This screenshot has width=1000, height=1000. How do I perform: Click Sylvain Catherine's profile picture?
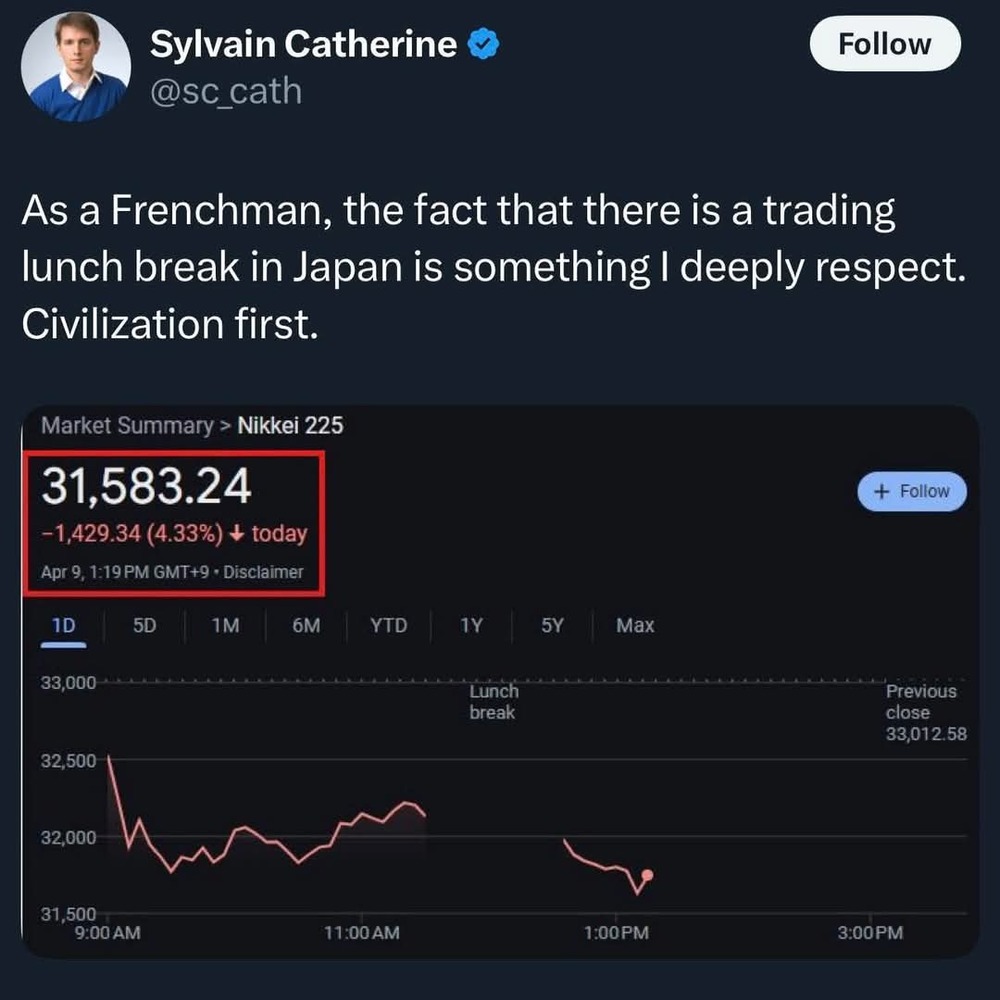(76, 66)
